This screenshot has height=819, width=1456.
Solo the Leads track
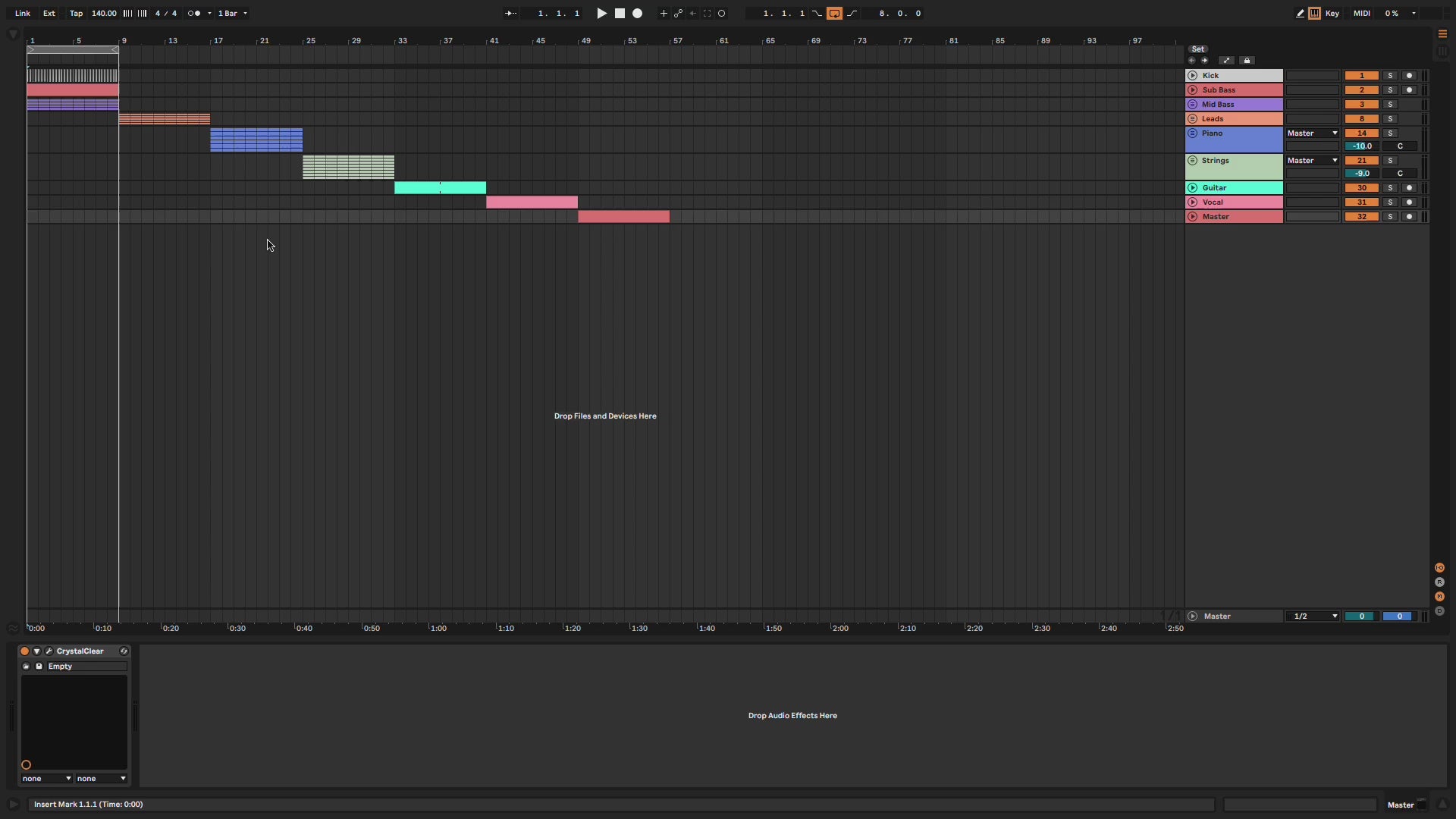[x=1390, y=119]
